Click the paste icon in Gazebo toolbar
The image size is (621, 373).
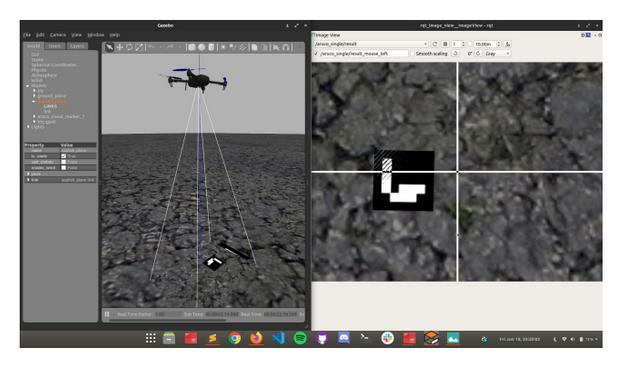(264, 48)
